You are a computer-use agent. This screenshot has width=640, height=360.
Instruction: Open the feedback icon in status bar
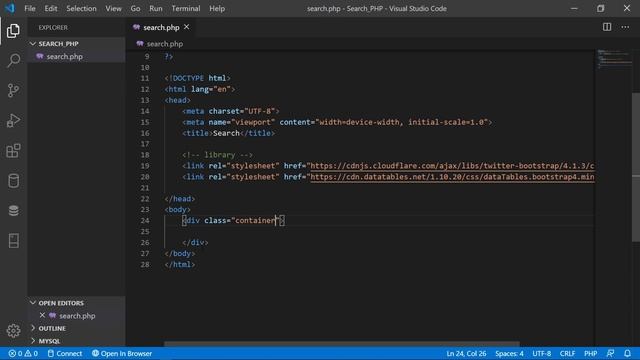pos(610,353)
